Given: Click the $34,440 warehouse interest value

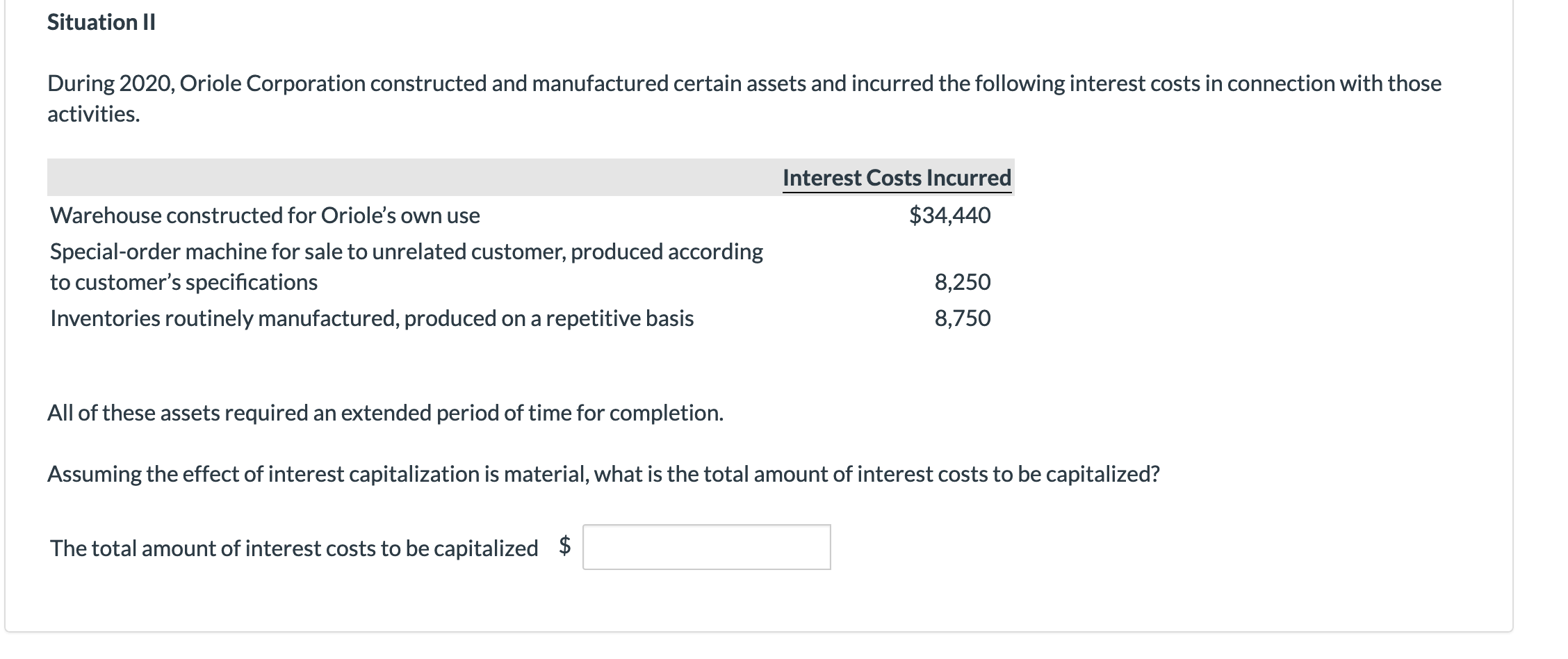Looking at the screenshot, I should click(x=949, y=215).
